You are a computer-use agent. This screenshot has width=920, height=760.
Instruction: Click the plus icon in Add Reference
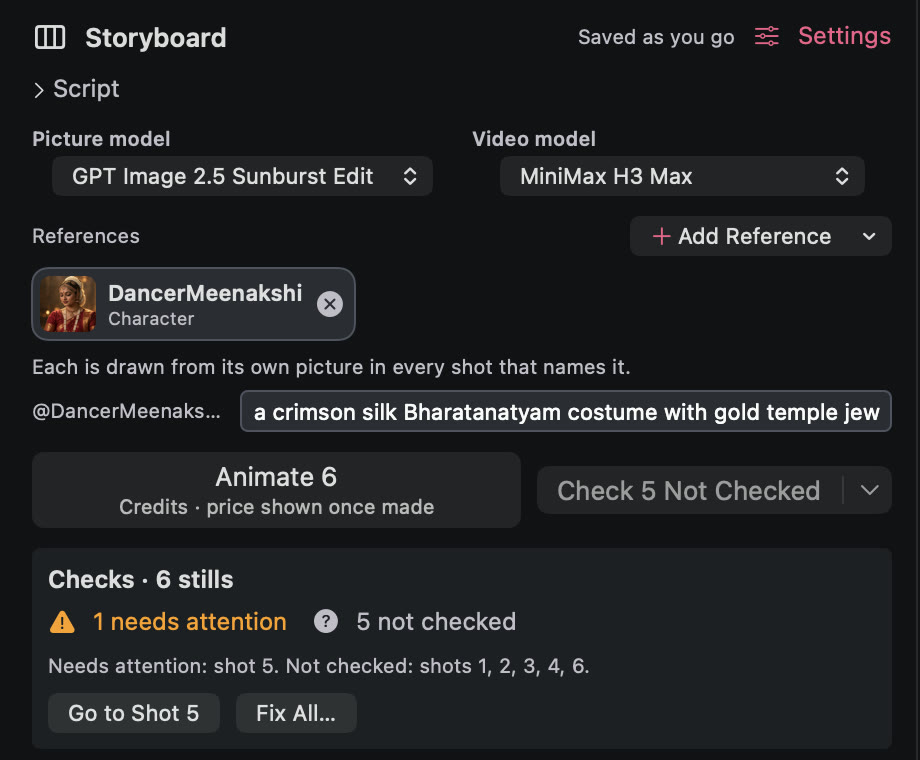coord(661,237)
